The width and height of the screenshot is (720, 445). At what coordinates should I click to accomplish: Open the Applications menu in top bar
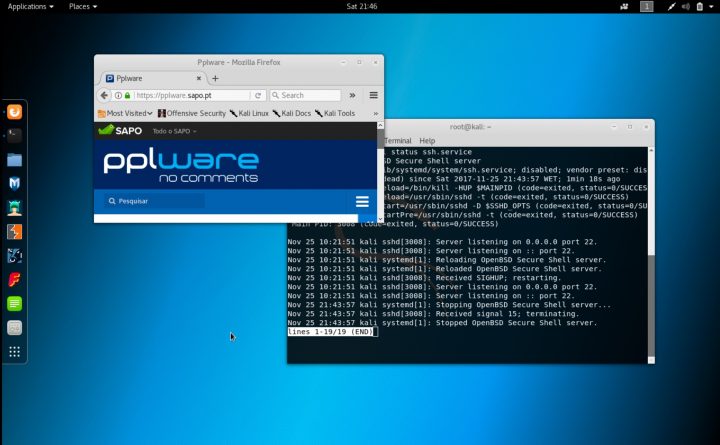(31, 6)
